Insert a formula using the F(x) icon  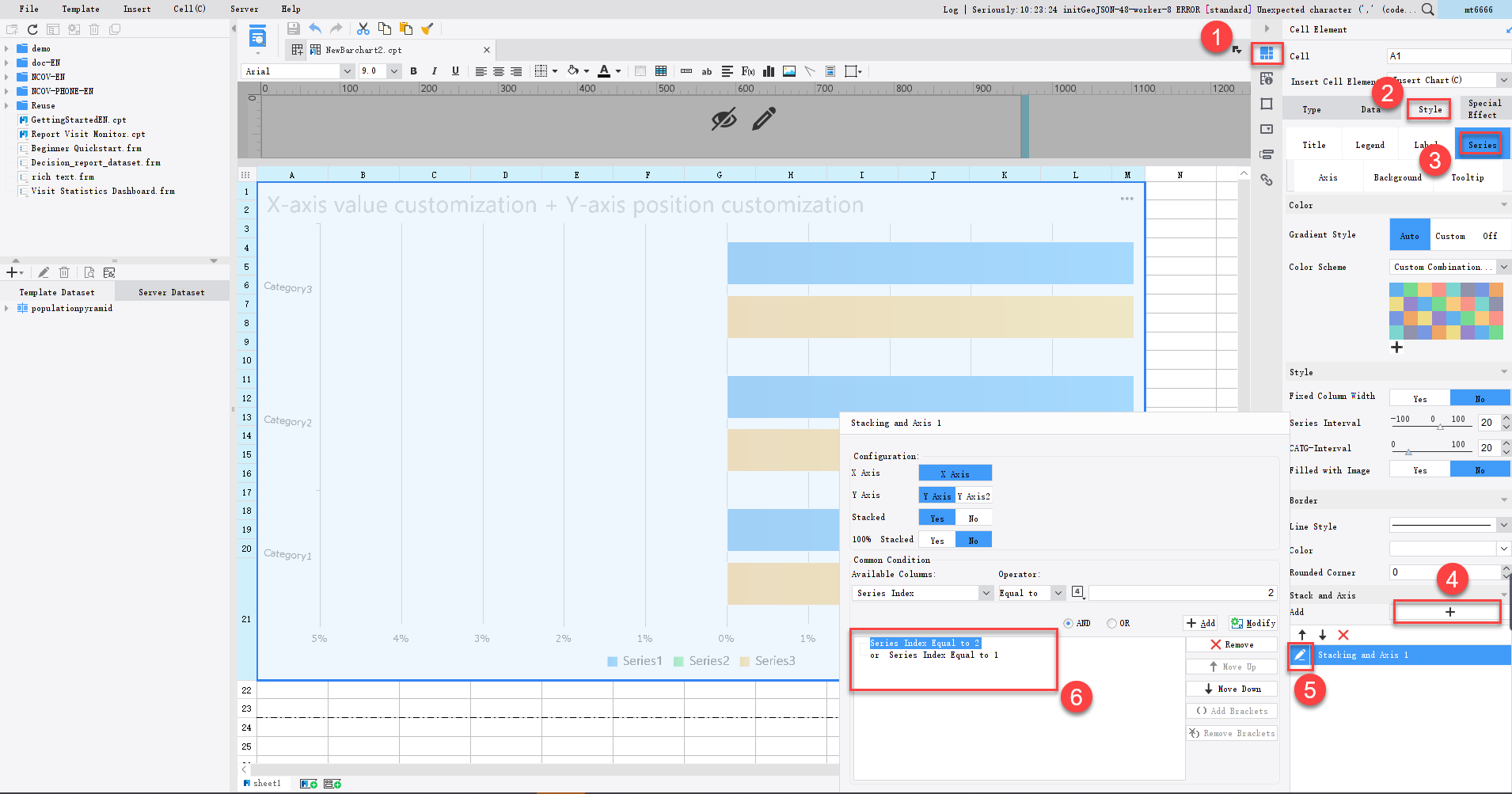click(747, 71)
